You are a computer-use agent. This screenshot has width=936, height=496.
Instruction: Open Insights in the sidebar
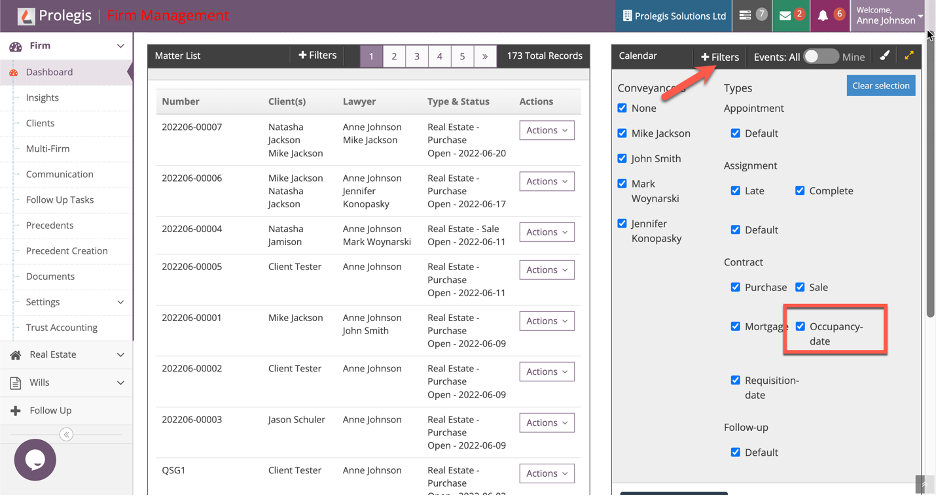tap(42, 98)
